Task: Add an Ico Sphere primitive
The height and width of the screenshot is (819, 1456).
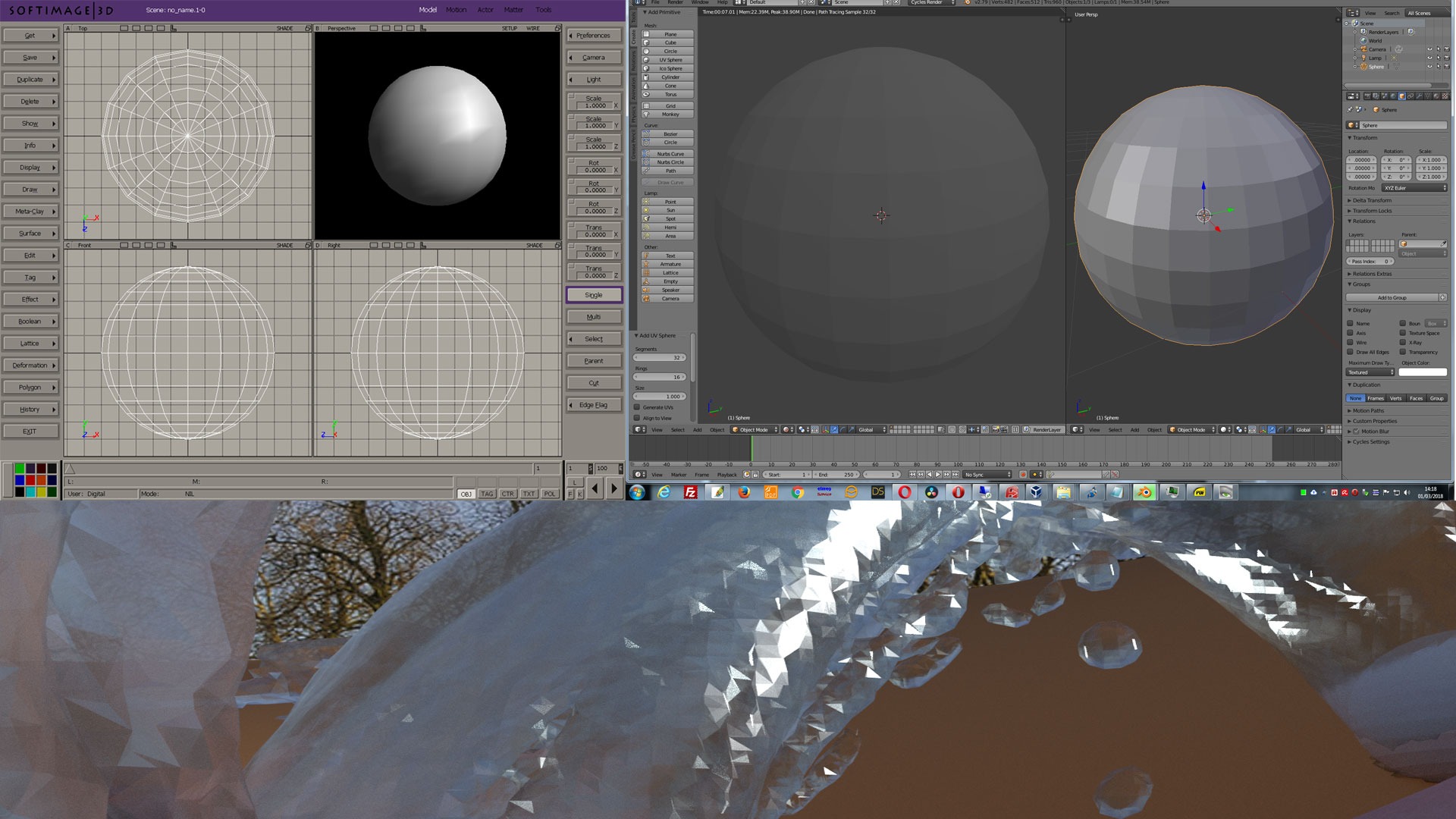Action: click(668, 68)
